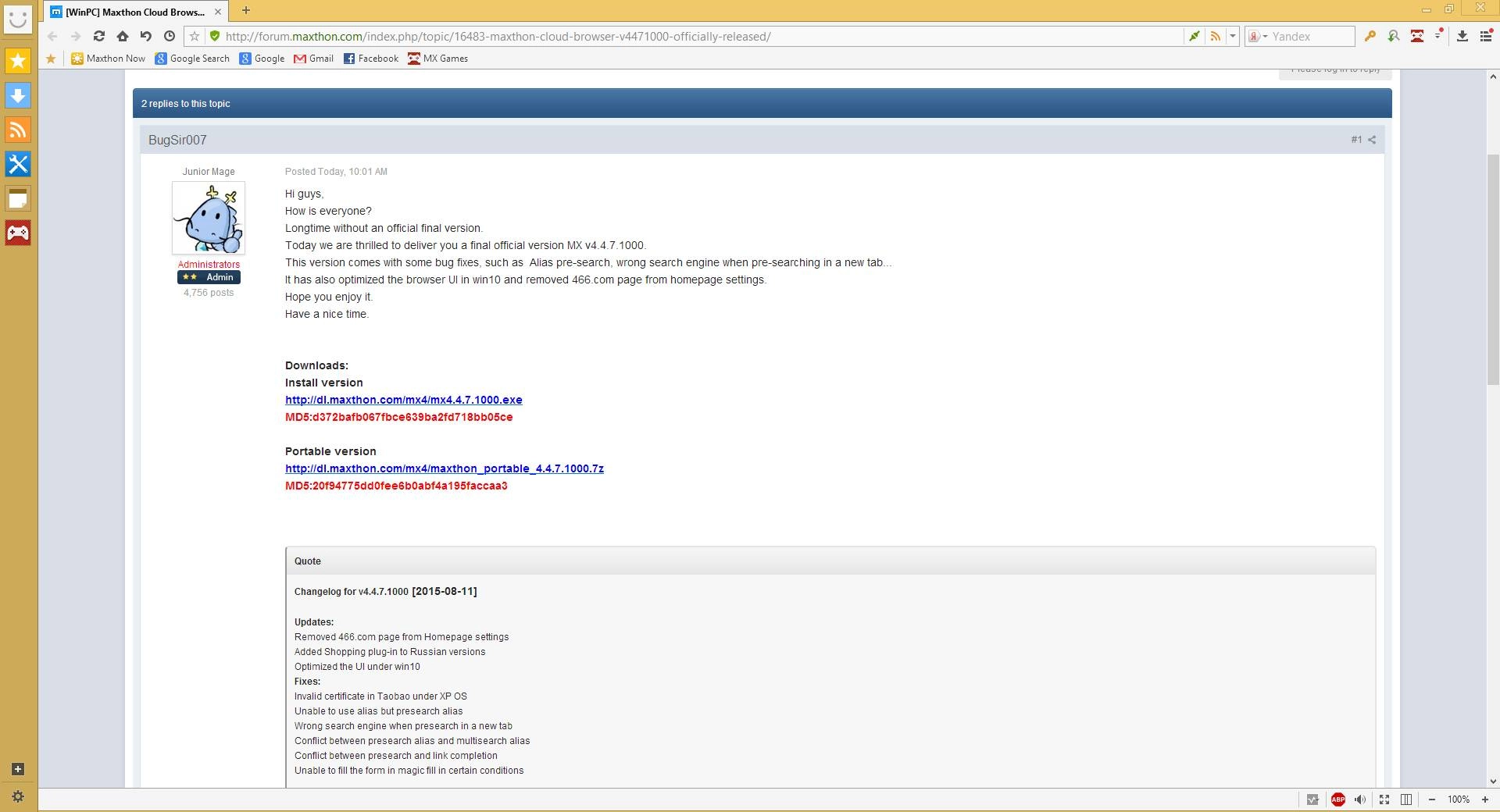Open the Google bookmark
1500x812 pixels.
(262, 59)
